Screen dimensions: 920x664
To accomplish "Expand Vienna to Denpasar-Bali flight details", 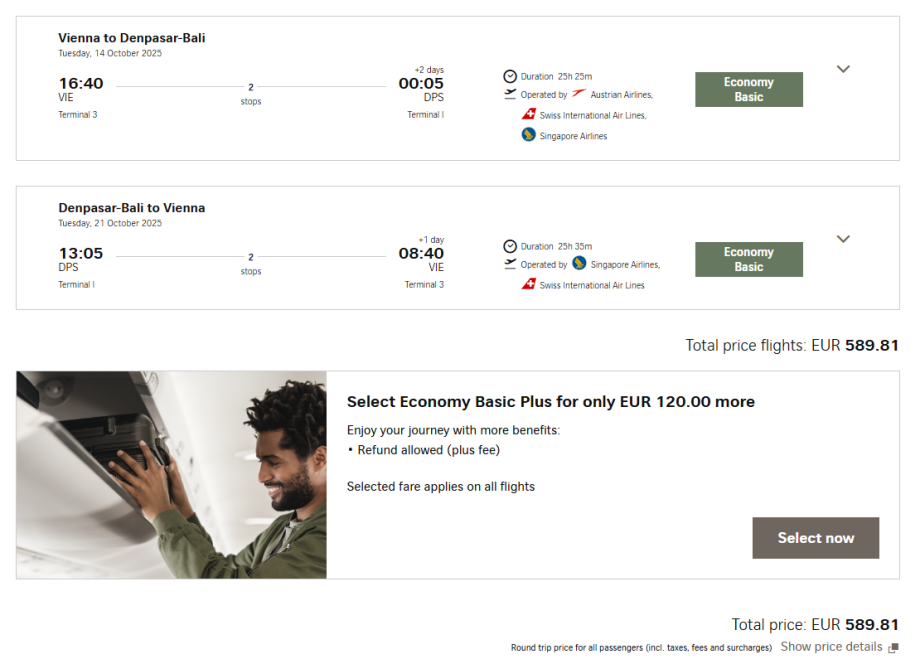I will coord(843,69).
